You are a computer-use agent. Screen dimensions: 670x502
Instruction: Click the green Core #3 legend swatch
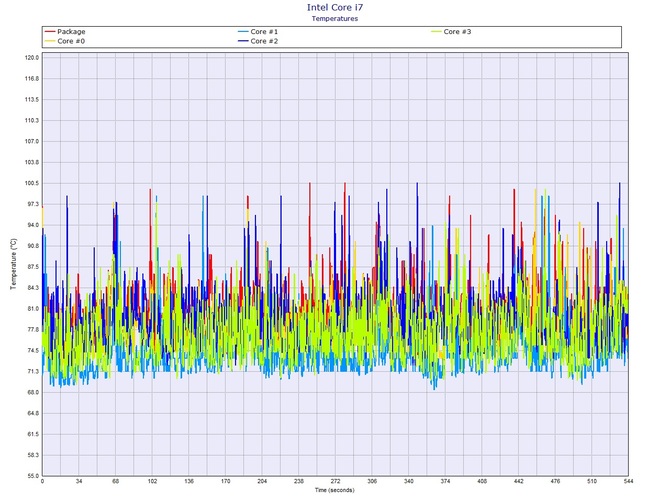[436, 32]
